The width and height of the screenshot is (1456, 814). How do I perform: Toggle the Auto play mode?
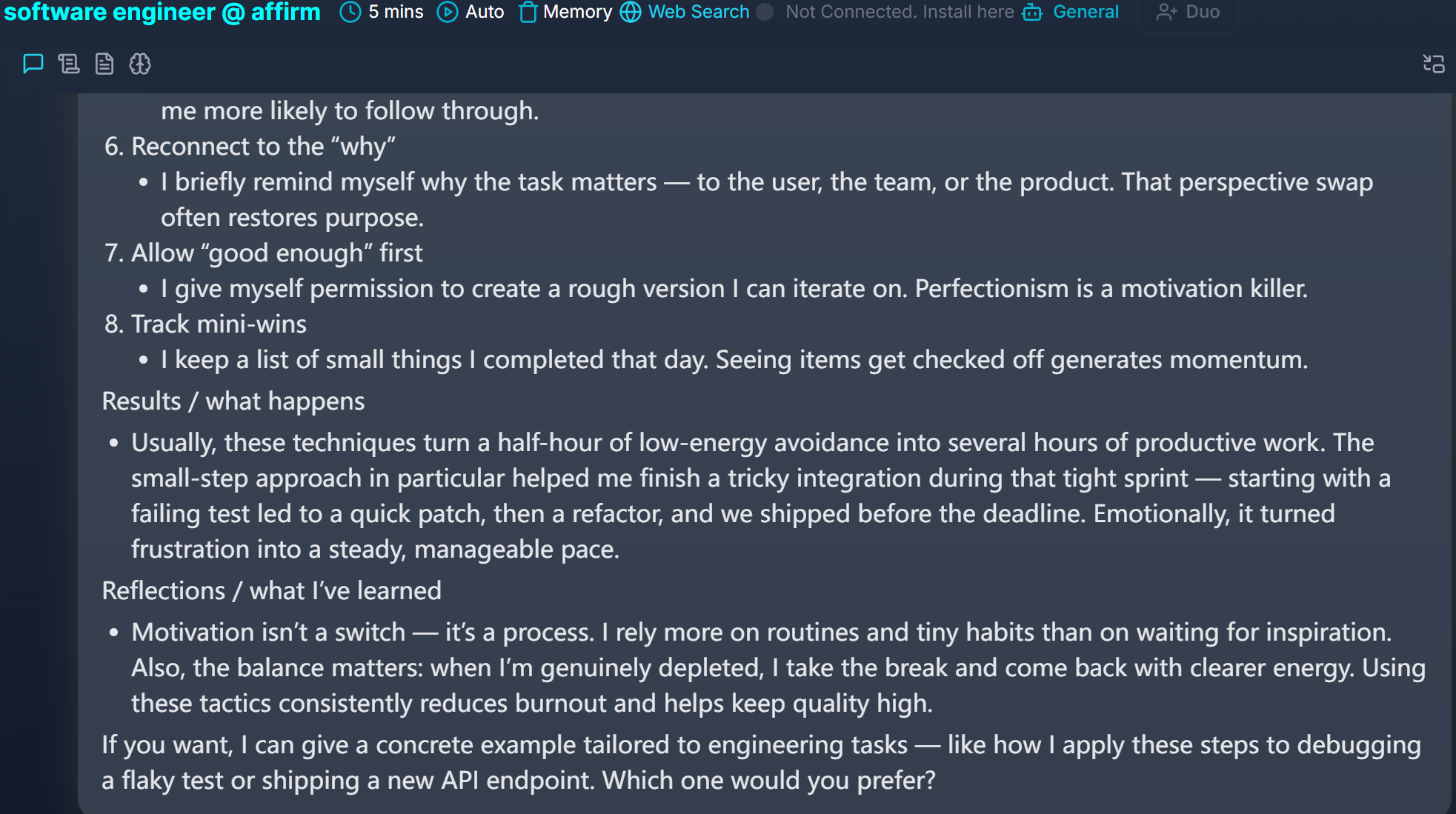[x=471, y=12]
